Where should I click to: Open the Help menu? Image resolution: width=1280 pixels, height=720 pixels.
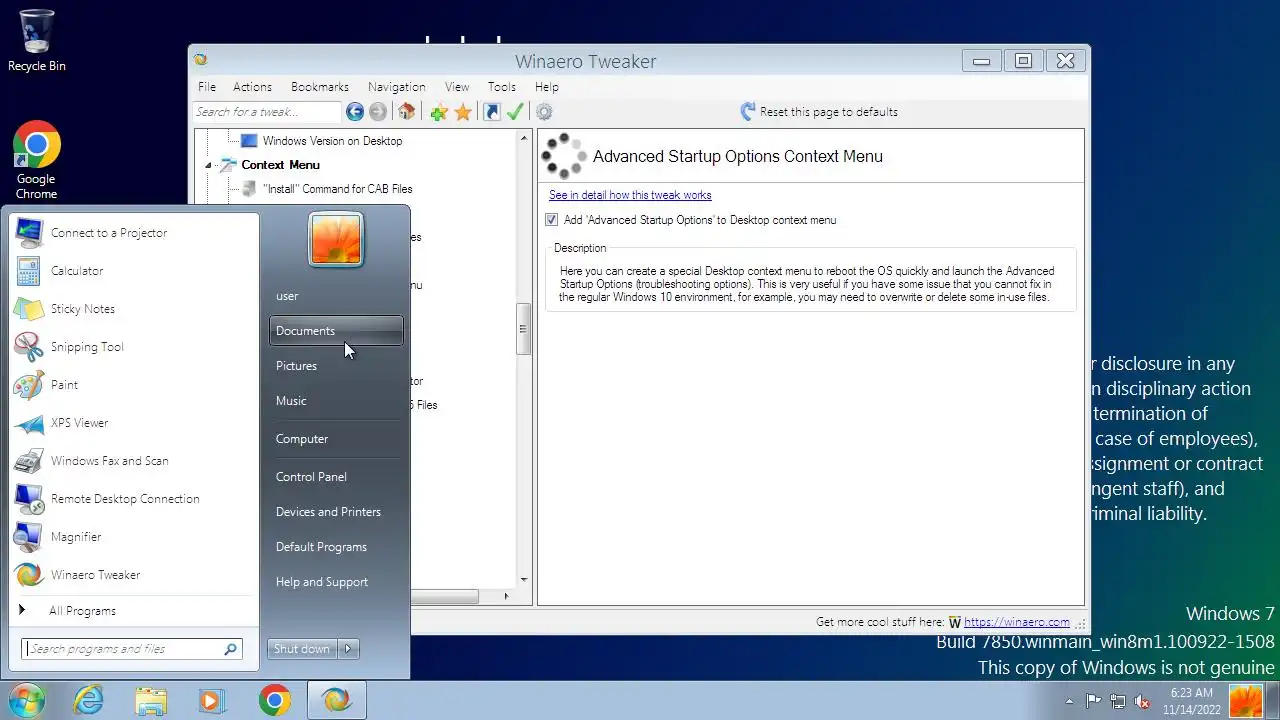click(547, 87)
